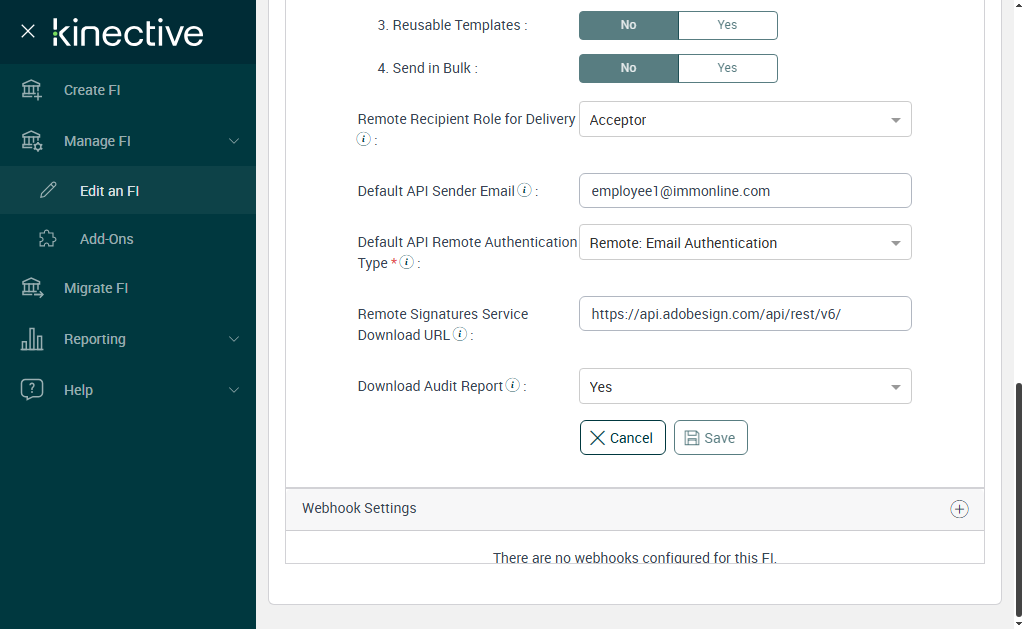1024x629 pixels.
Task: Set Reusable Templates to Yes
Action: coord(727,25)
